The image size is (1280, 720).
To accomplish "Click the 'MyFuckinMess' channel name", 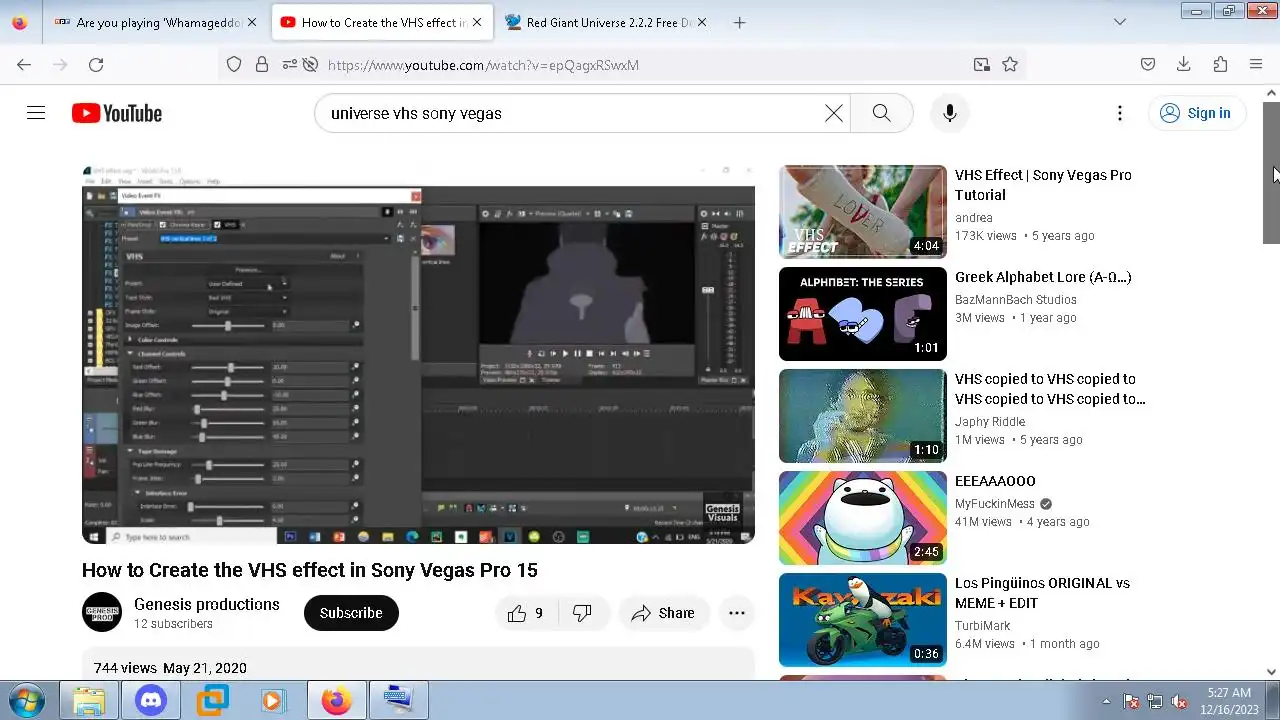I will point(996,504).
